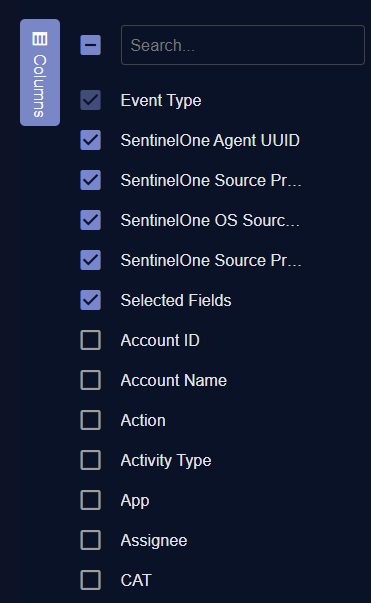Click the Columns panel icon

(x=40, y=39)
